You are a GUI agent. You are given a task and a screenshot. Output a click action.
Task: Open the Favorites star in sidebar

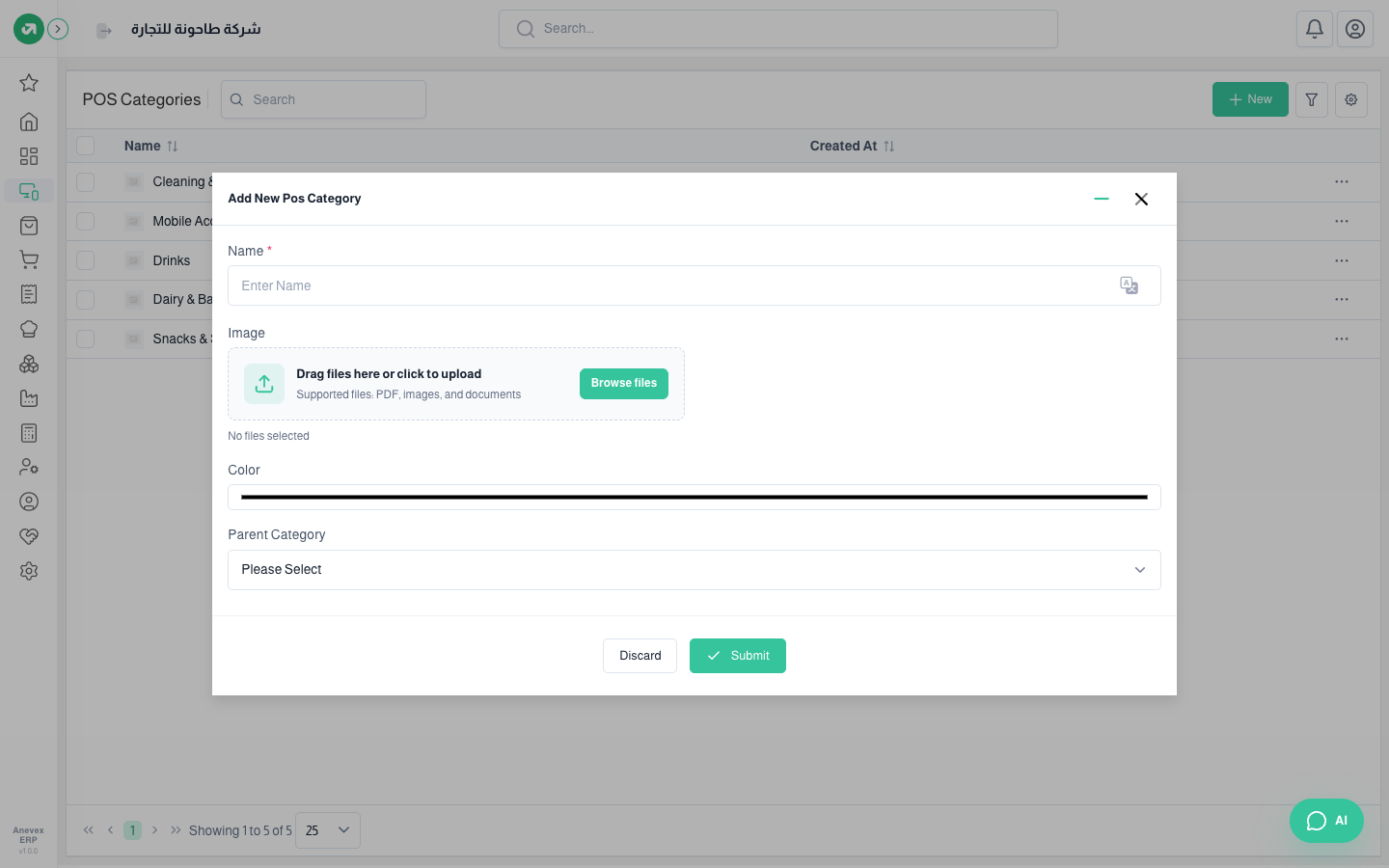(x=29, y=83)
